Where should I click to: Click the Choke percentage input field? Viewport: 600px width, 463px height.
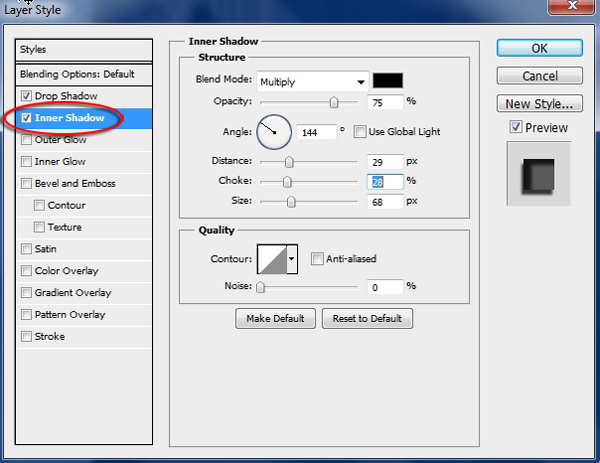point(385,181)
